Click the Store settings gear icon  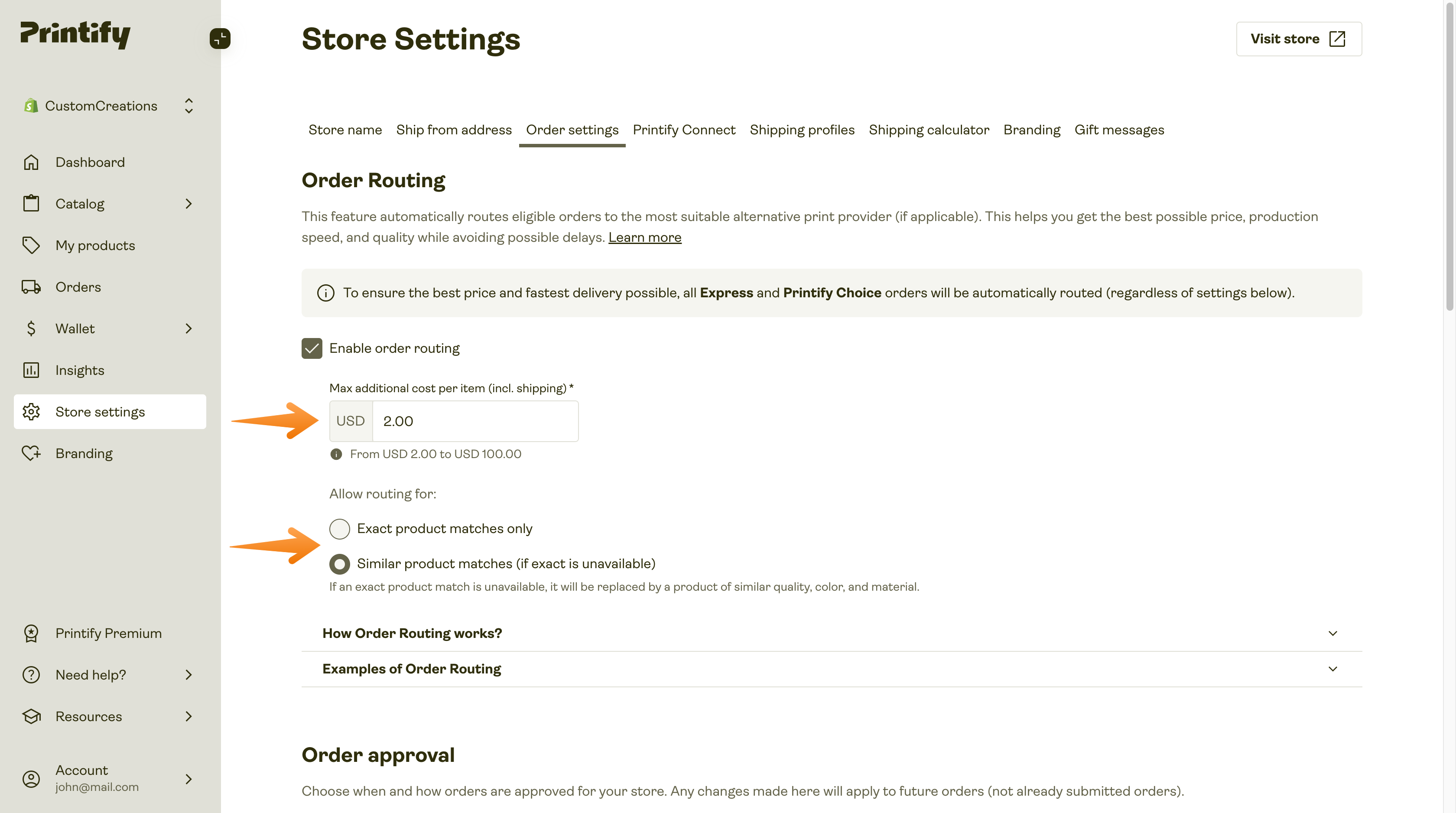(x=31, y=412)
